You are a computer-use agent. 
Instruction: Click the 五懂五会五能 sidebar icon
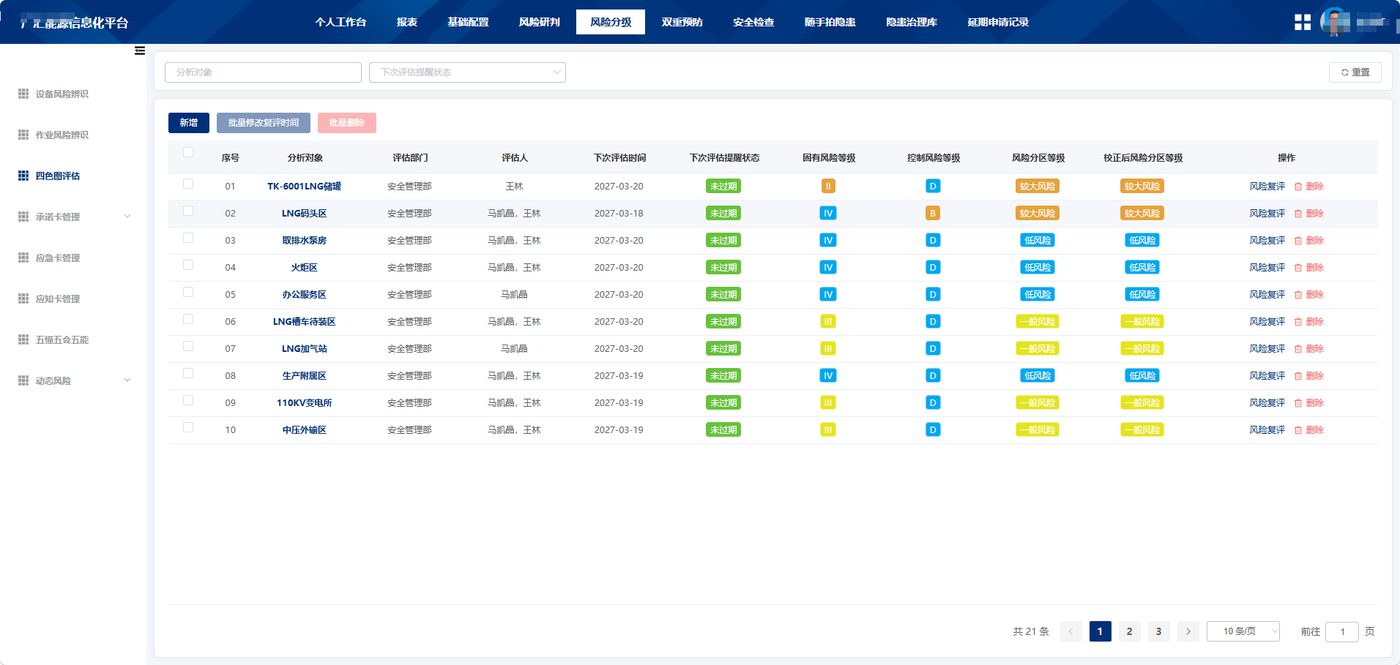tap(23, 340)
